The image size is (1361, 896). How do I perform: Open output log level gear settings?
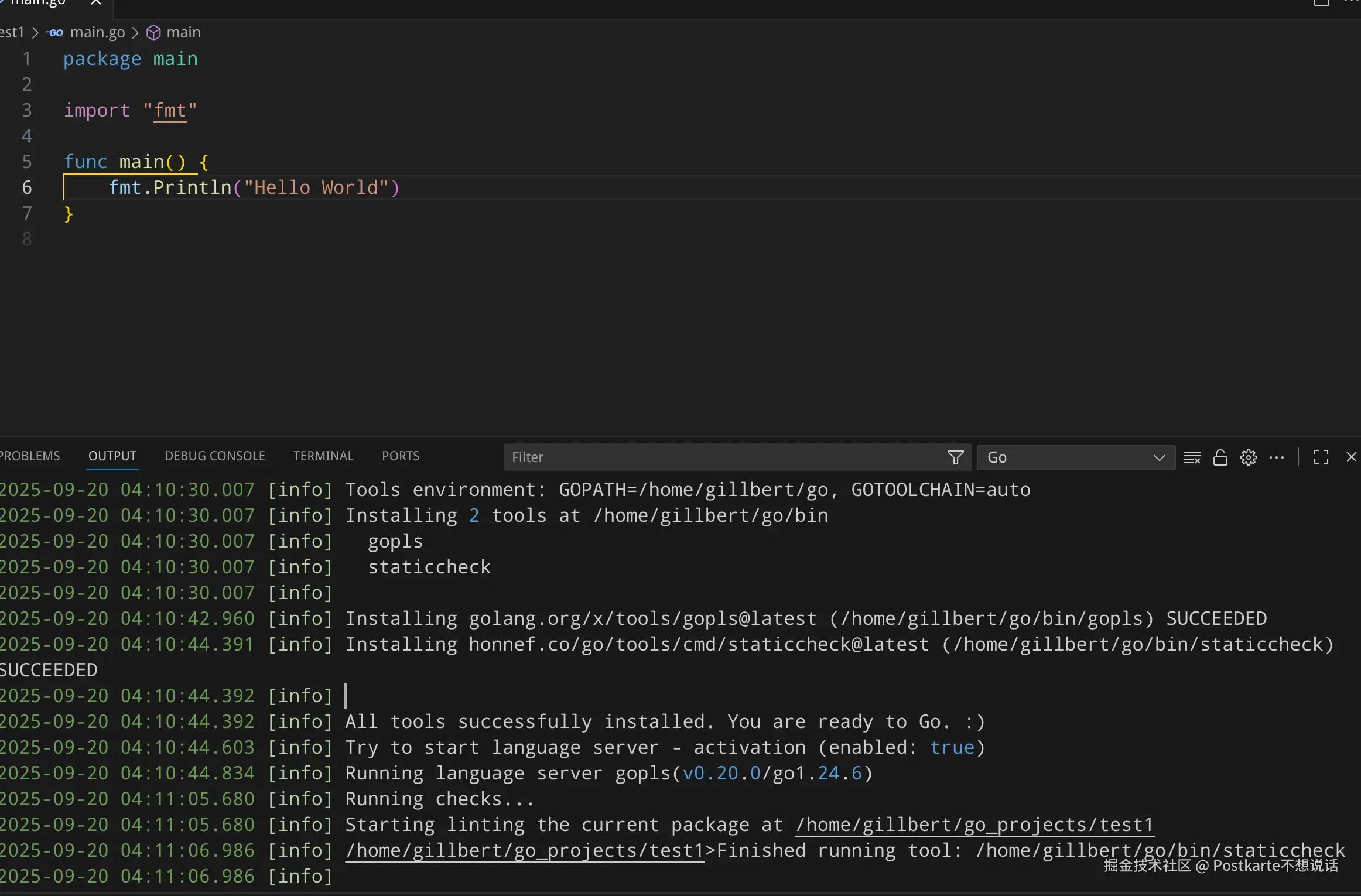tap(1248, 457)
